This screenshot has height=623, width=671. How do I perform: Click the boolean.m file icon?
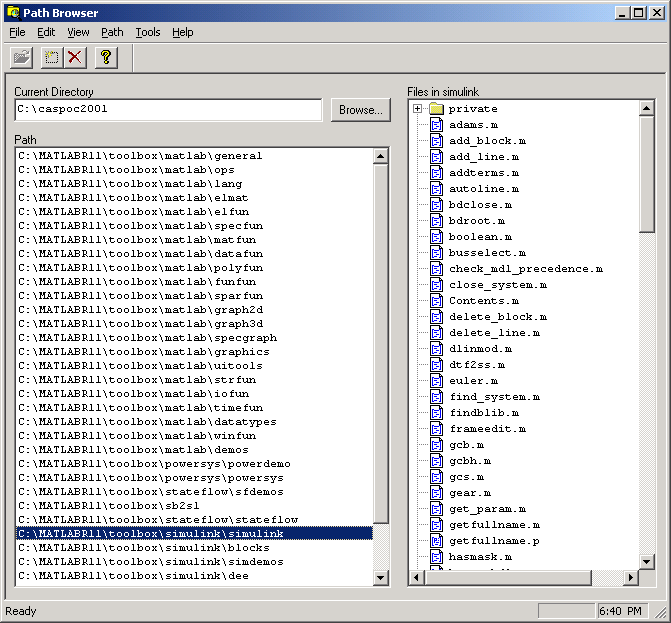coord(436,237)
